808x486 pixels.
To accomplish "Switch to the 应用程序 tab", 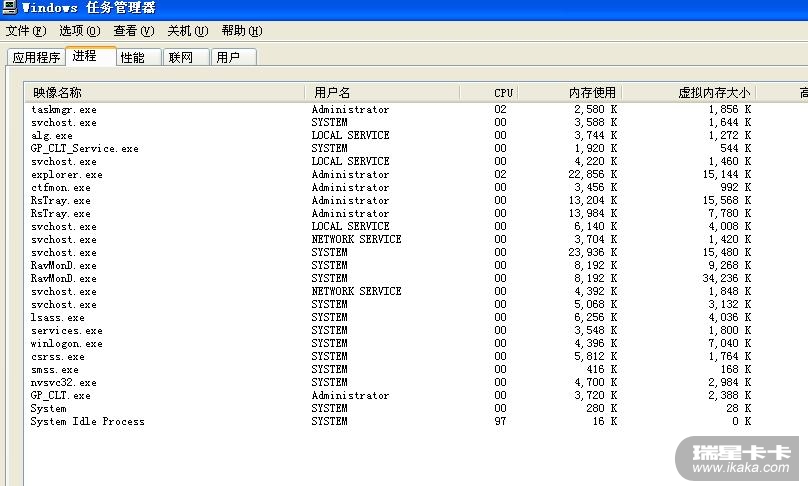I will point(36,57).
